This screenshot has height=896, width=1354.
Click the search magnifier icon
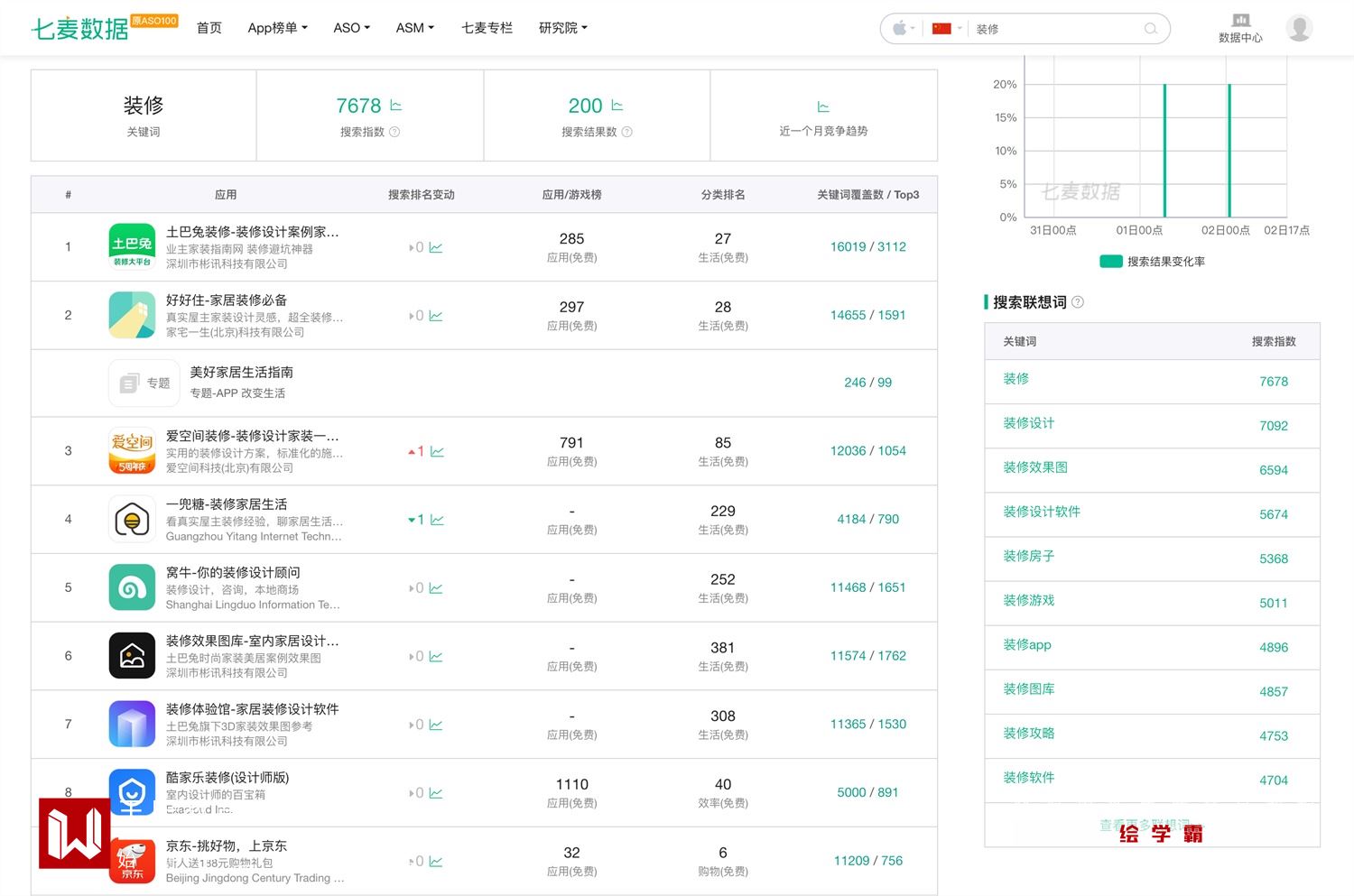(1151, 29)
